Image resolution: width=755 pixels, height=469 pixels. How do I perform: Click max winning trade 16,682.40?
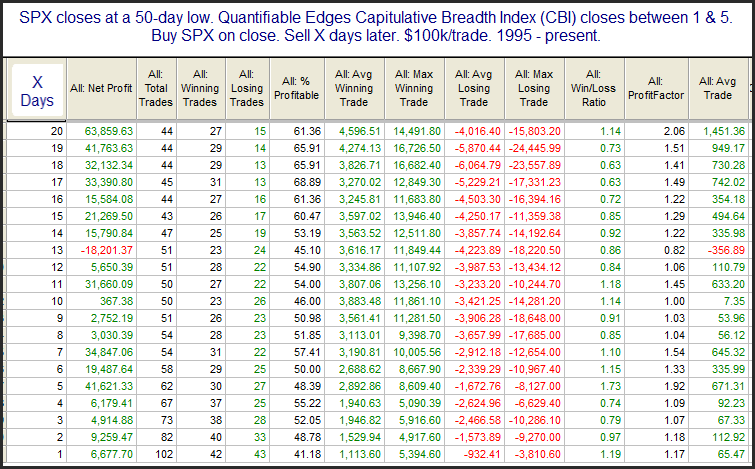click(418, 165)
